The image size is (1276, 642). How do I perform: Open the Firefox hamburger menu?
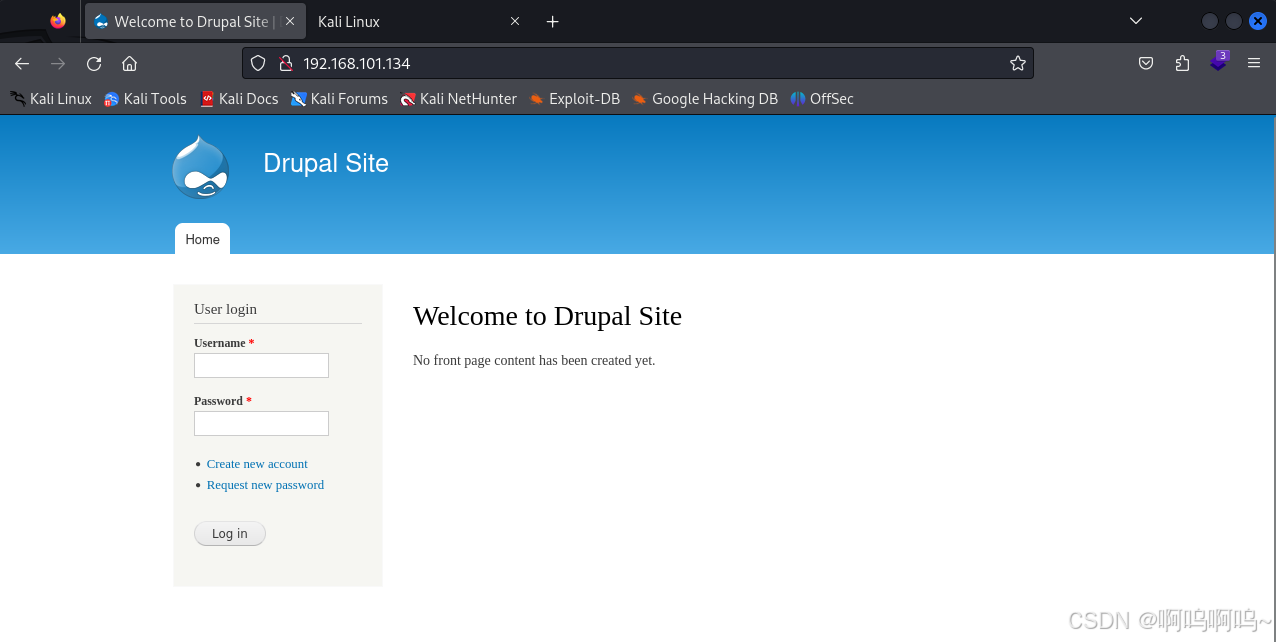pos(1254,63)
